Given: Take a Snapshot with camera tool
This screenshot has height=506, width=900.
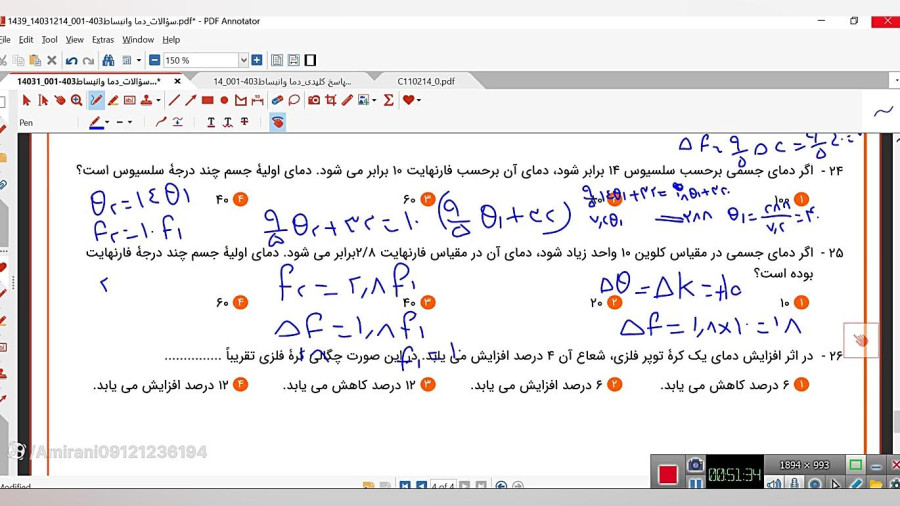Looking at the screenshot, I should (x=314, y=100).
